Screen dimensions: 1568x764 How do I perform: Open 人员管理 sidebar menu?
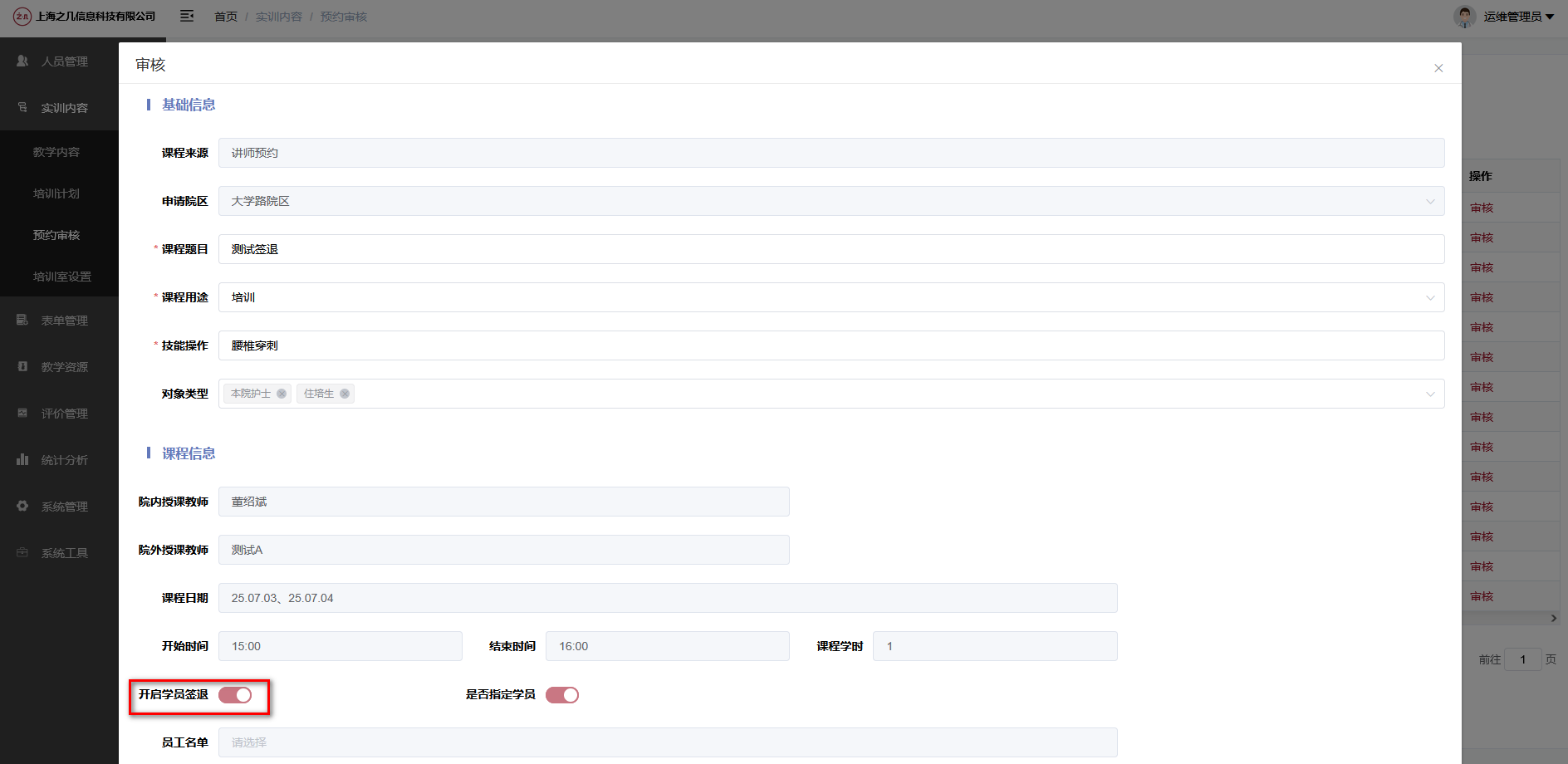pos(59,61)
